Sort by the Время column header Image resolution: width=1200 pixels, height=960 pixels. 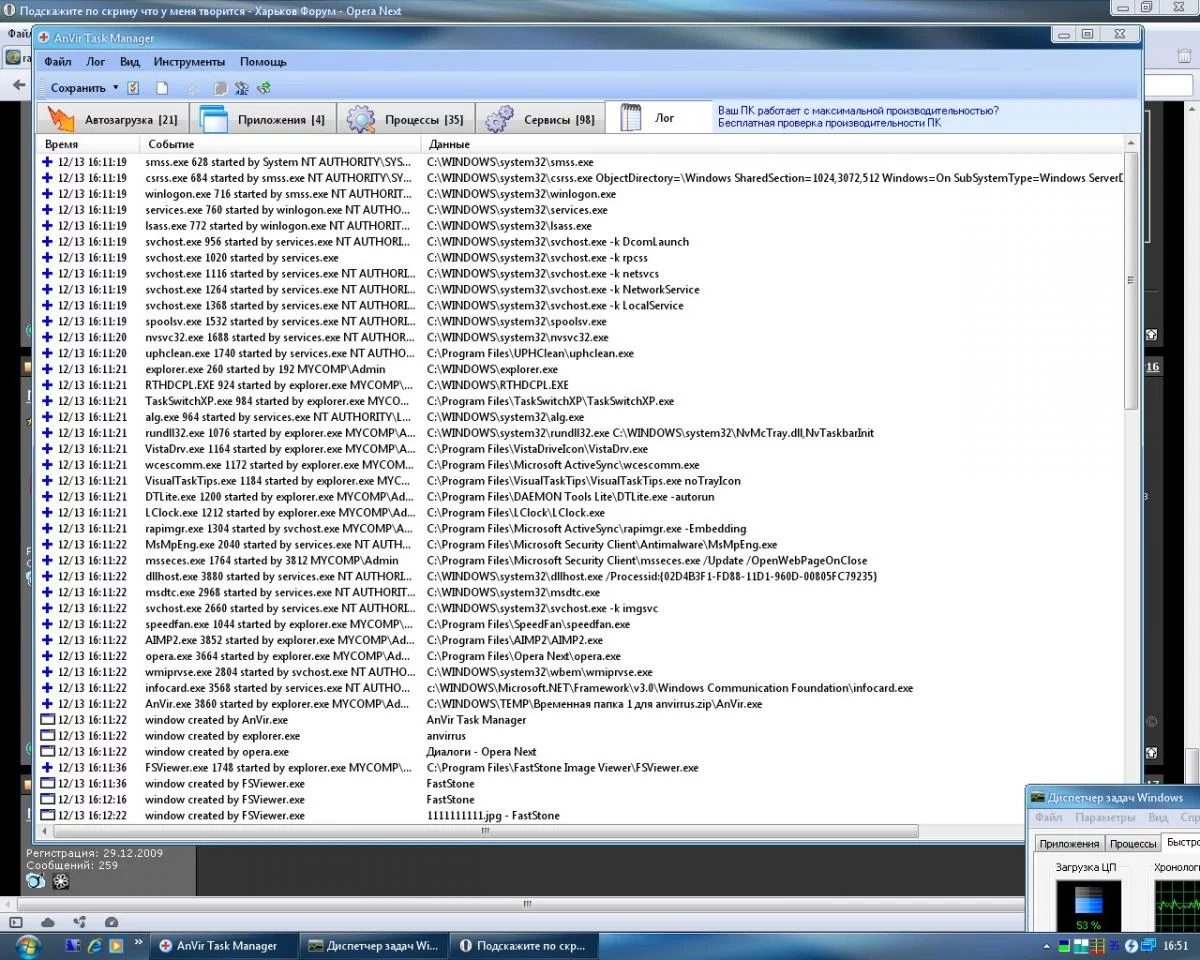[x=87, y=145]
